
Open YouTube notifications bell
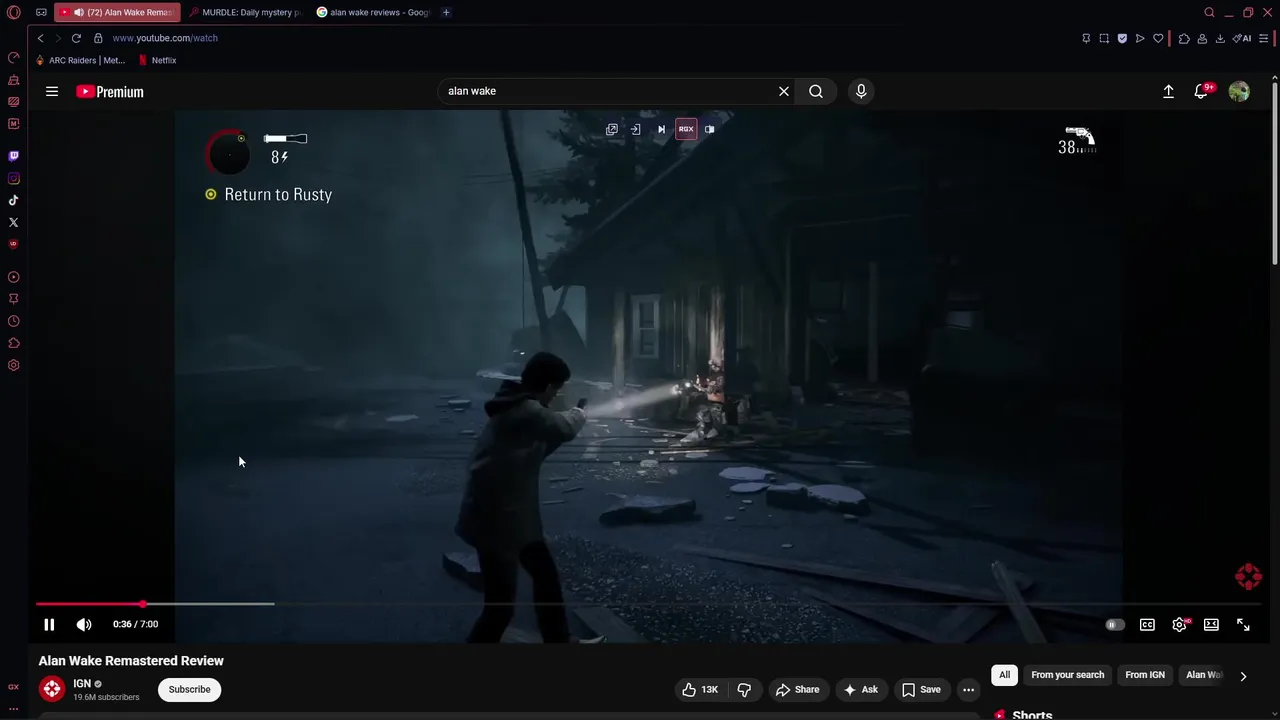click(x=1201, y=91)
